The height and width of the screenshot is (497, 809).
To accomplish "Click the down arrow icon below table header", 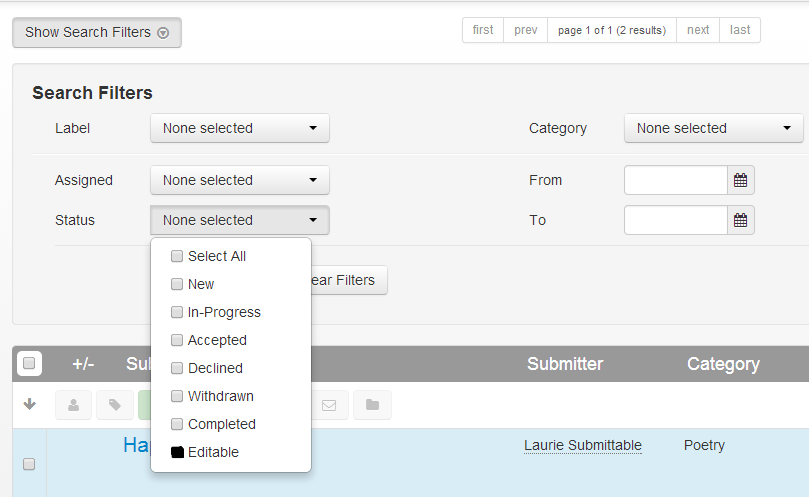I will pos(30,404).
